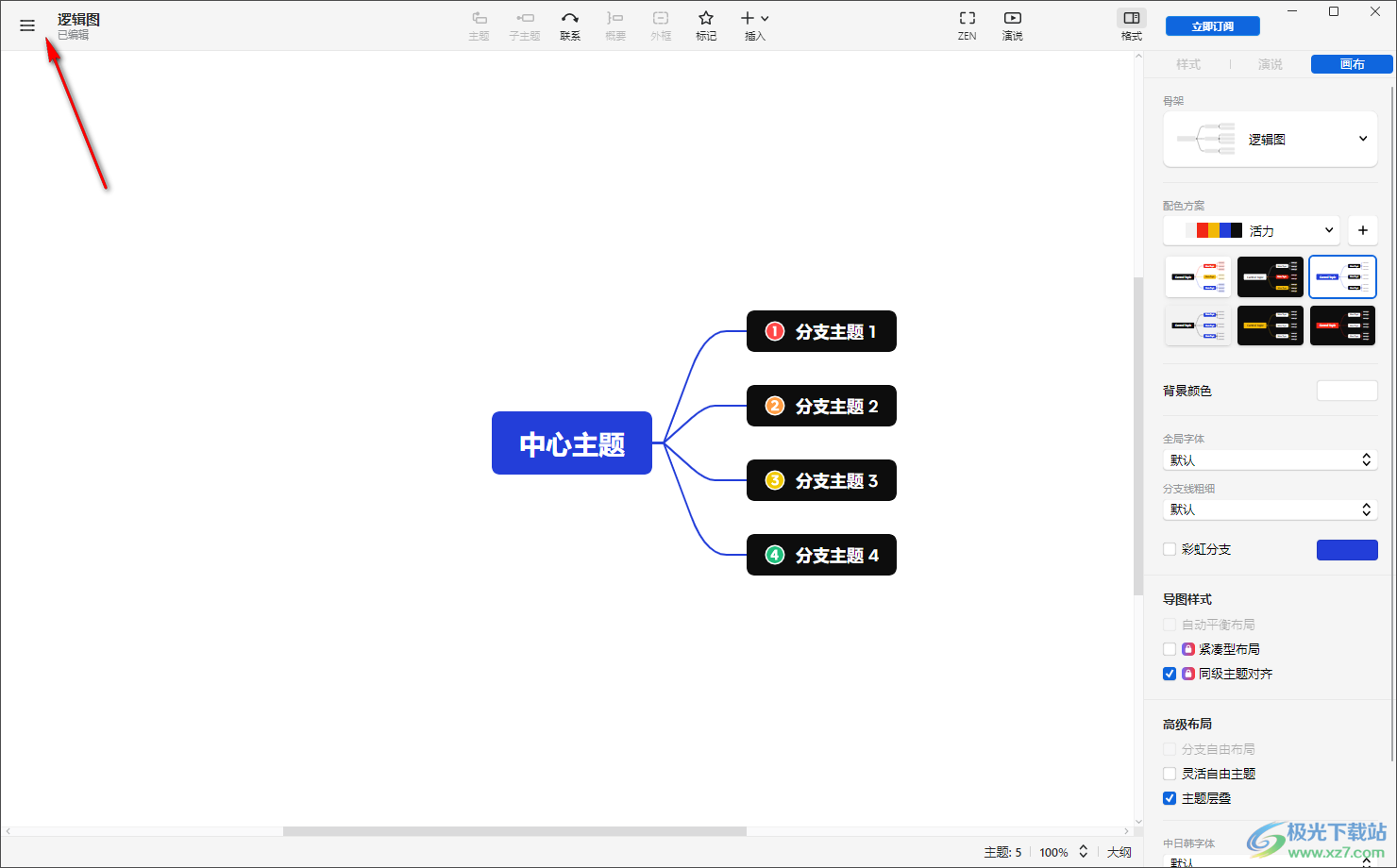Enable the 紧凑型布局 checkbox
Viewport: 1397px width, 868px height.
tap(1170, 649)
